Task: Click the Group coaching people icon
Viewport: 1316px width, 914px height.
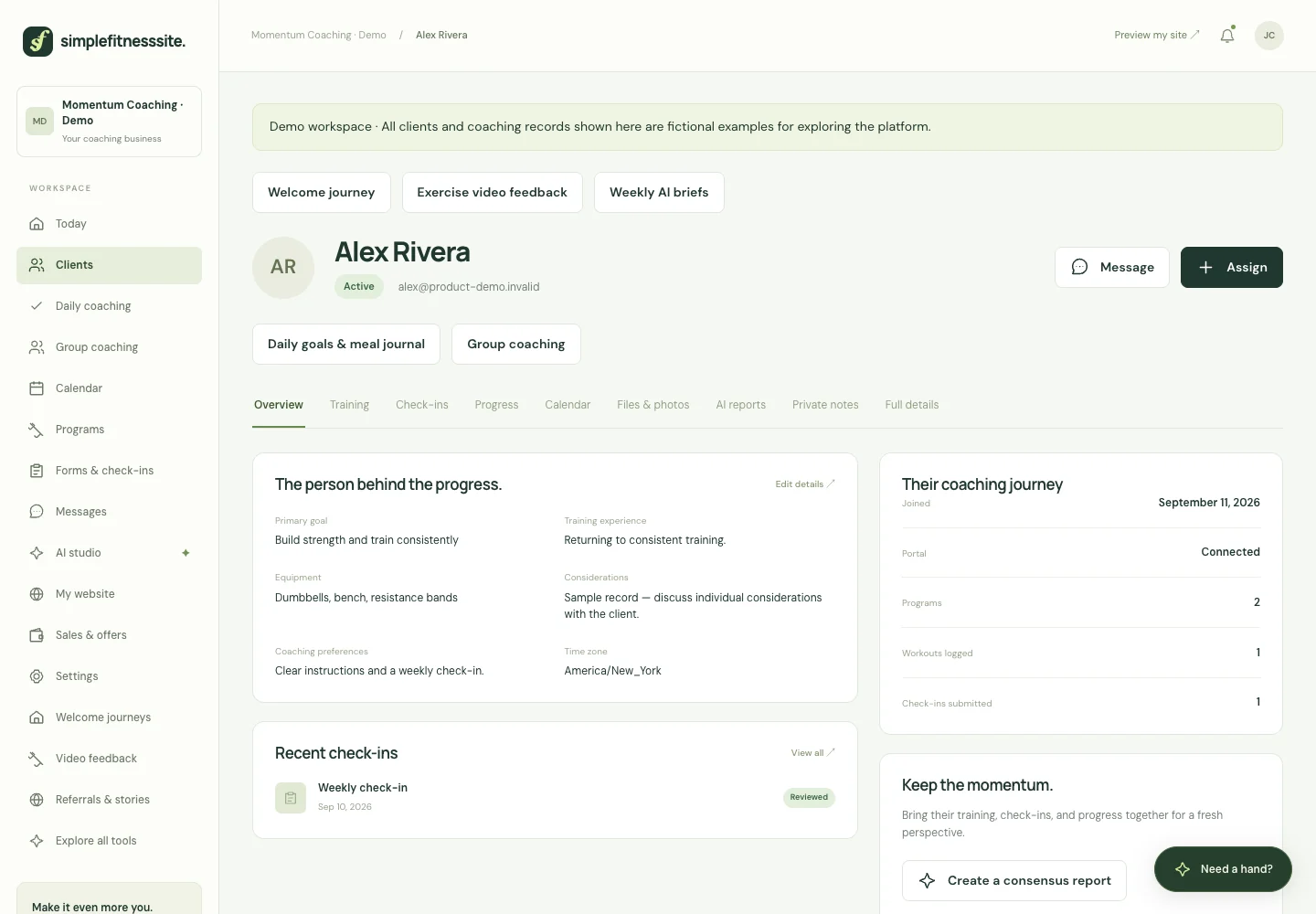Action: point(37,347)
